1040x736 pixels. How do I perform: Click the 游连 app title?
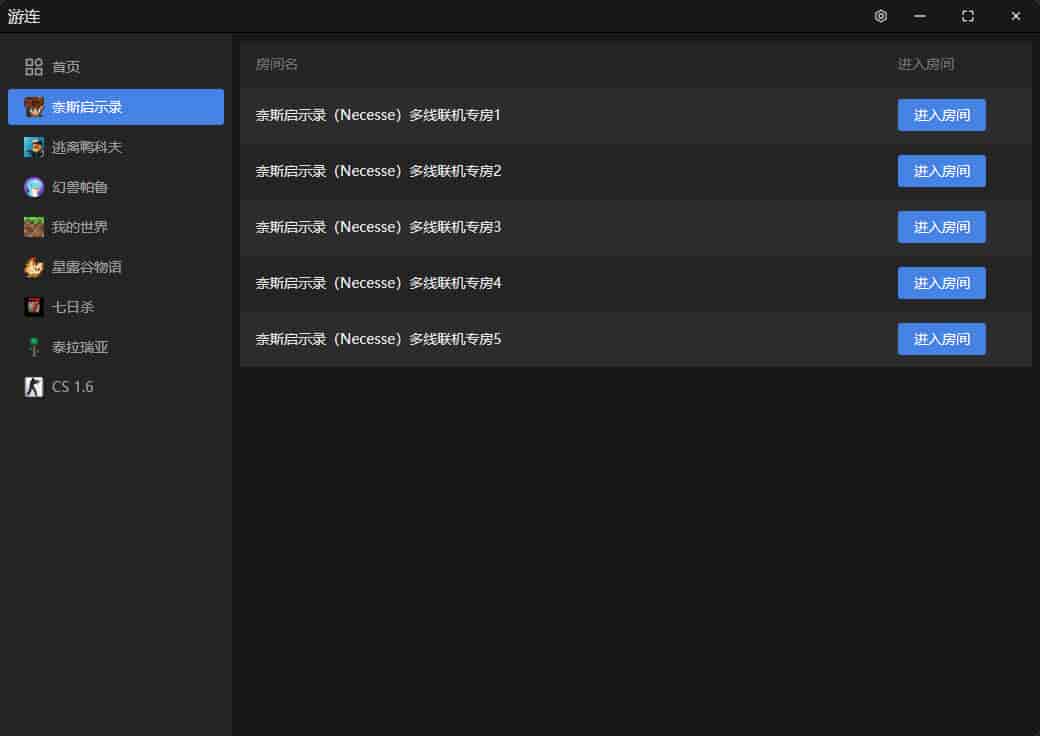pyautogui.click(x=24, y=16)
